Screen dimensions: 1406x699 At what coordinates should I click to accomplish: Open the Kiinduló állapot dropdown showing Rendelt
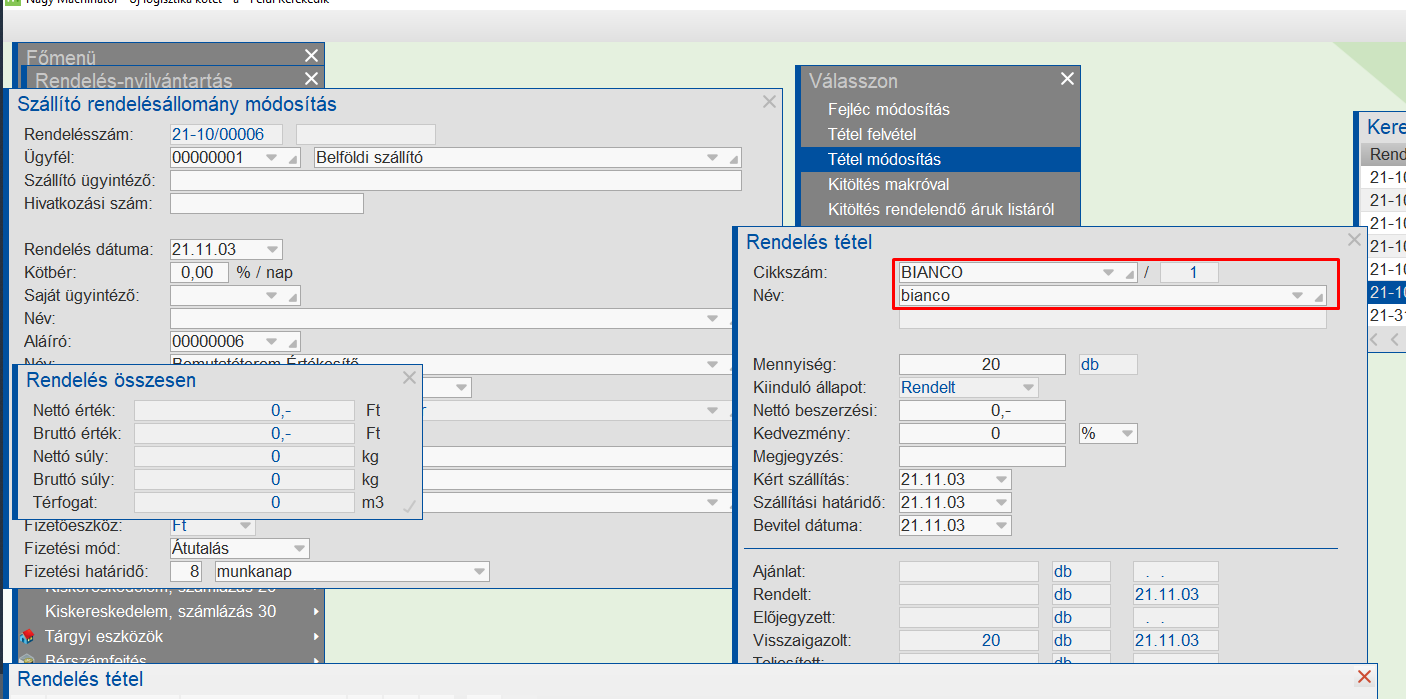coord(1027,387)
